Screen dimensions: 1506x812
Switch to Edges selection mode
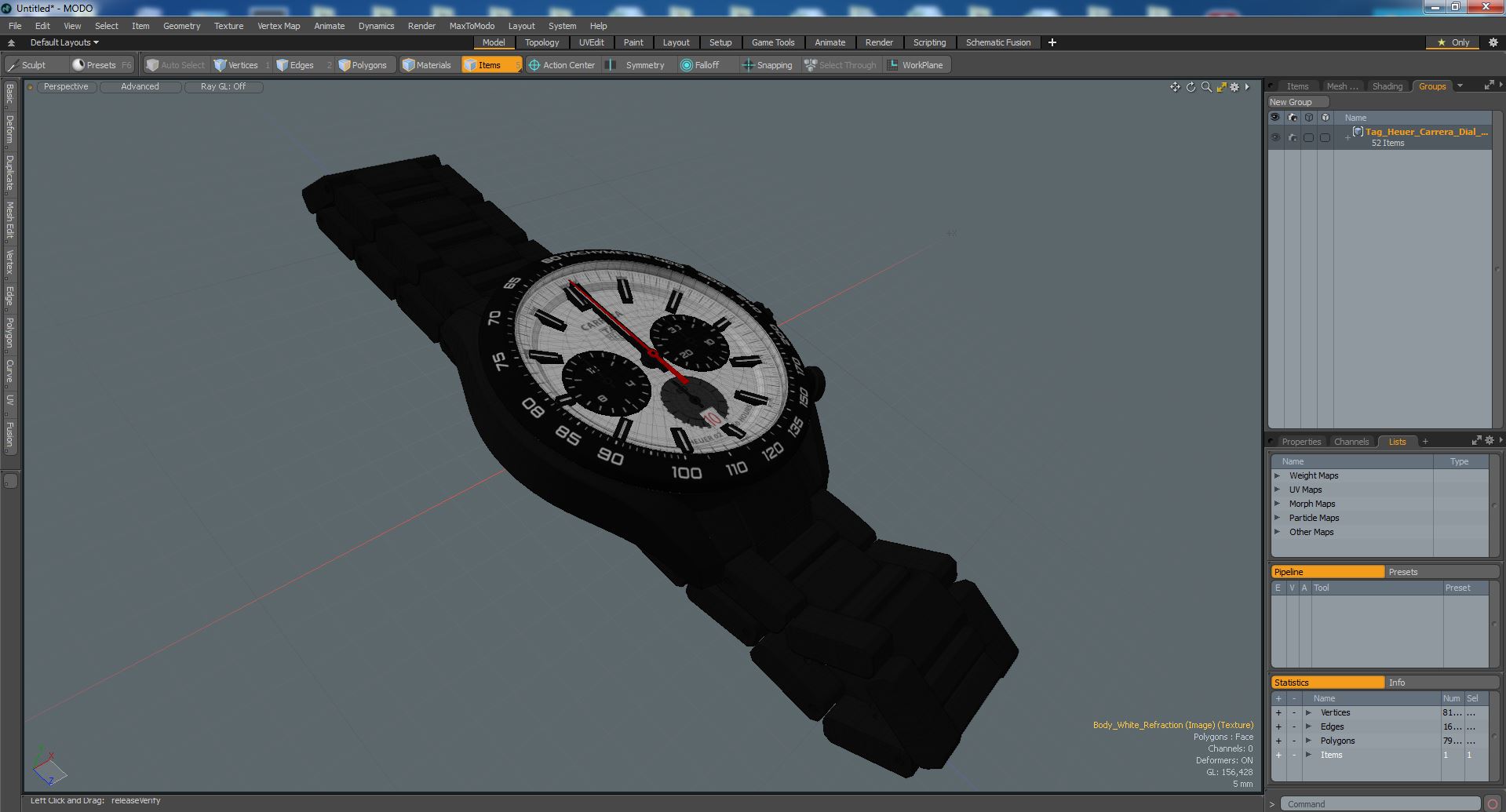(x=301, y=65)
